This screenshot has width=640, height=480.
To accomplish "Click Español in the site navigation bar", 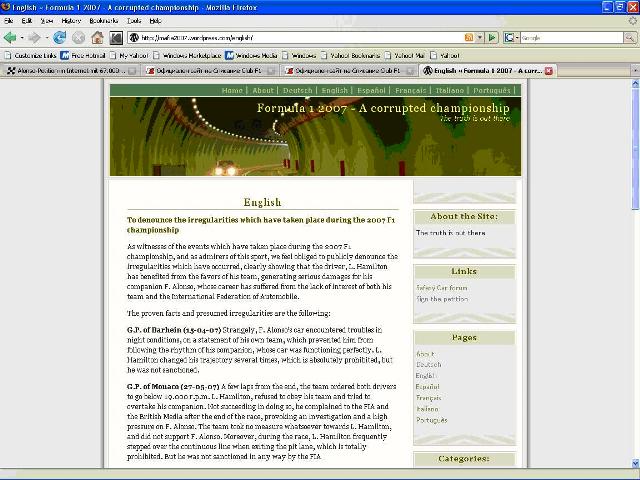I will (x=371, y=91).
